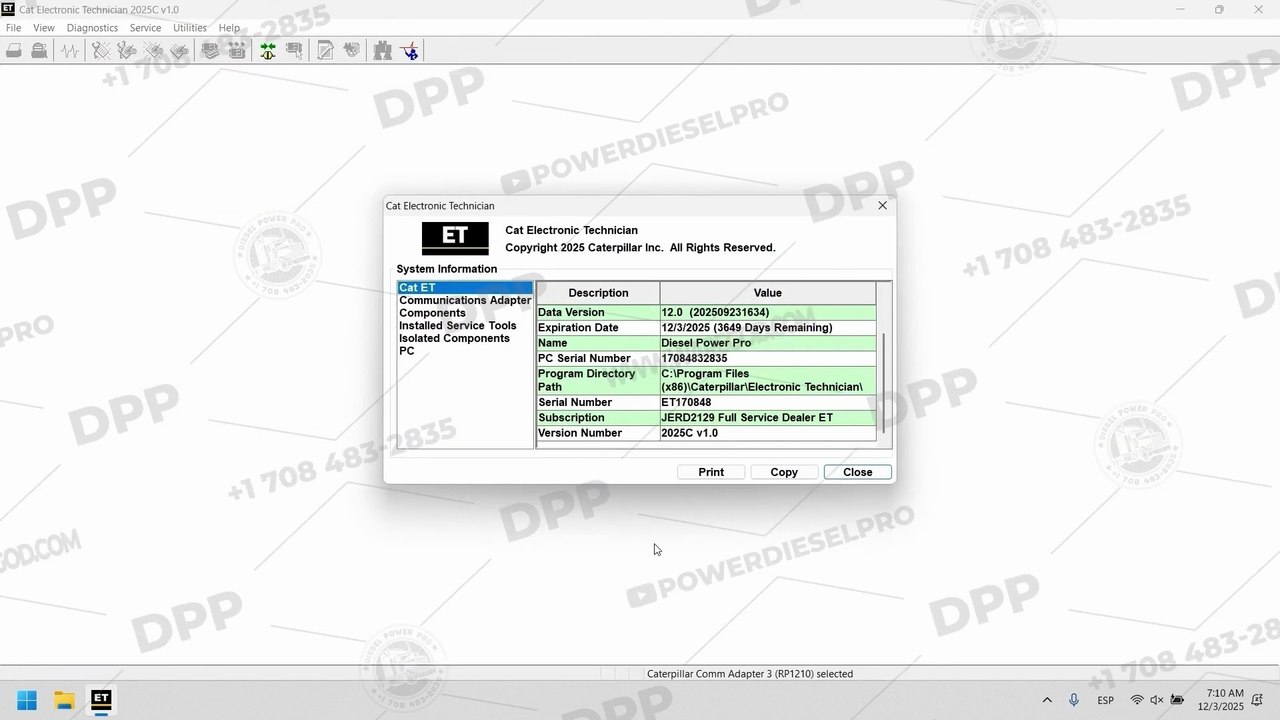Click the Copy button
The width and height of the screenshot is (1280, 720).
click(x=784, y=472)
